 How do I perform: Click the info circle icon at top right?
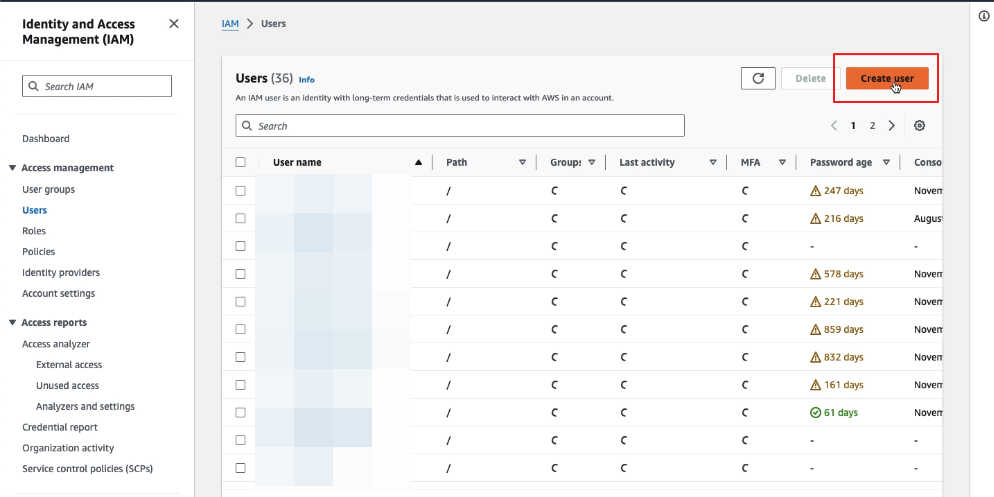tap(984, 17)
